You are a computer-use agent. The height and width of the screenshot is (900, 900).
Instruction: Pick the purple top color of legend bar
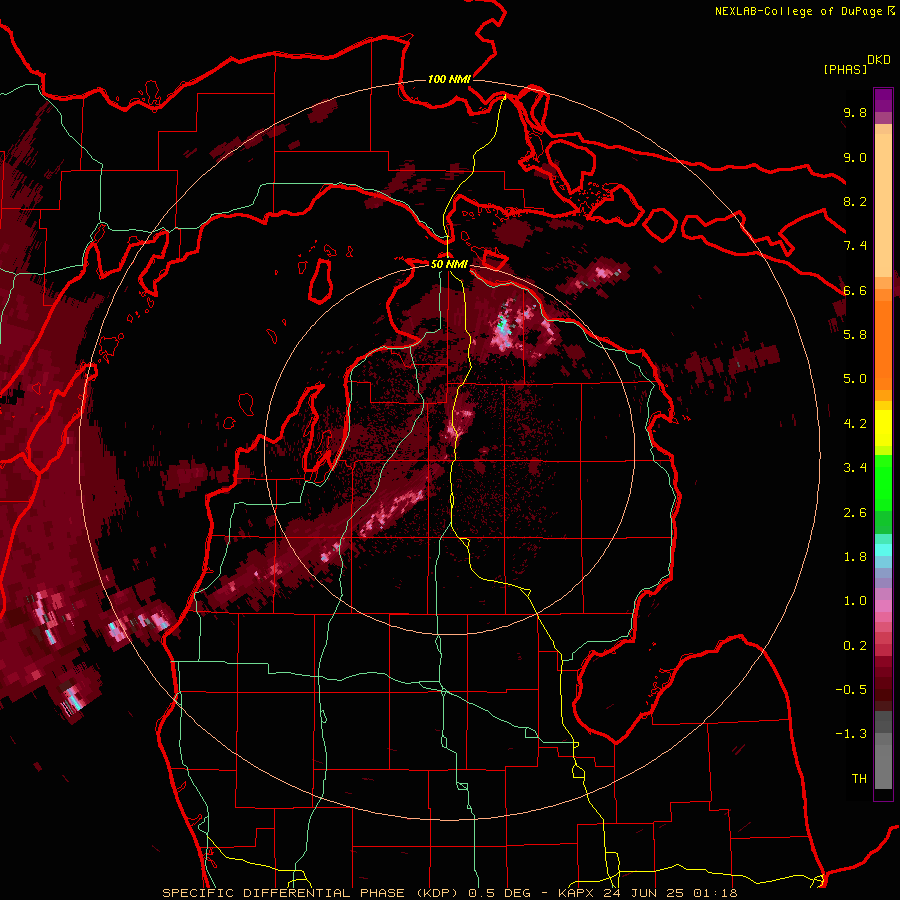(883, 100)
